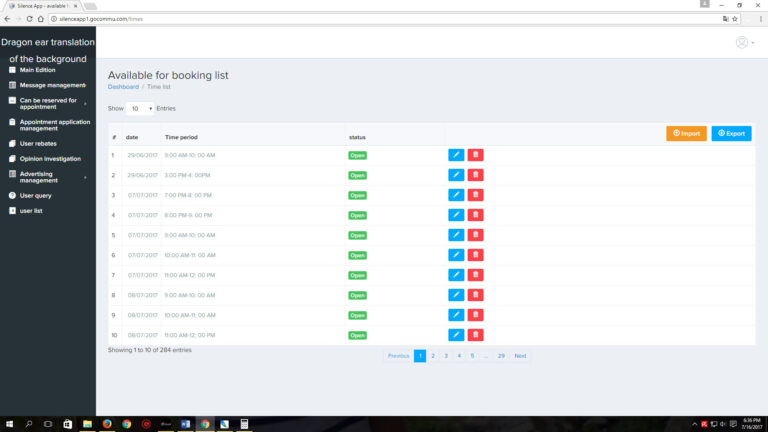This screenshot has height=432, width=768.
Task: Open Opinion investigation in the sidebar
Action: [x=50, y=158]
